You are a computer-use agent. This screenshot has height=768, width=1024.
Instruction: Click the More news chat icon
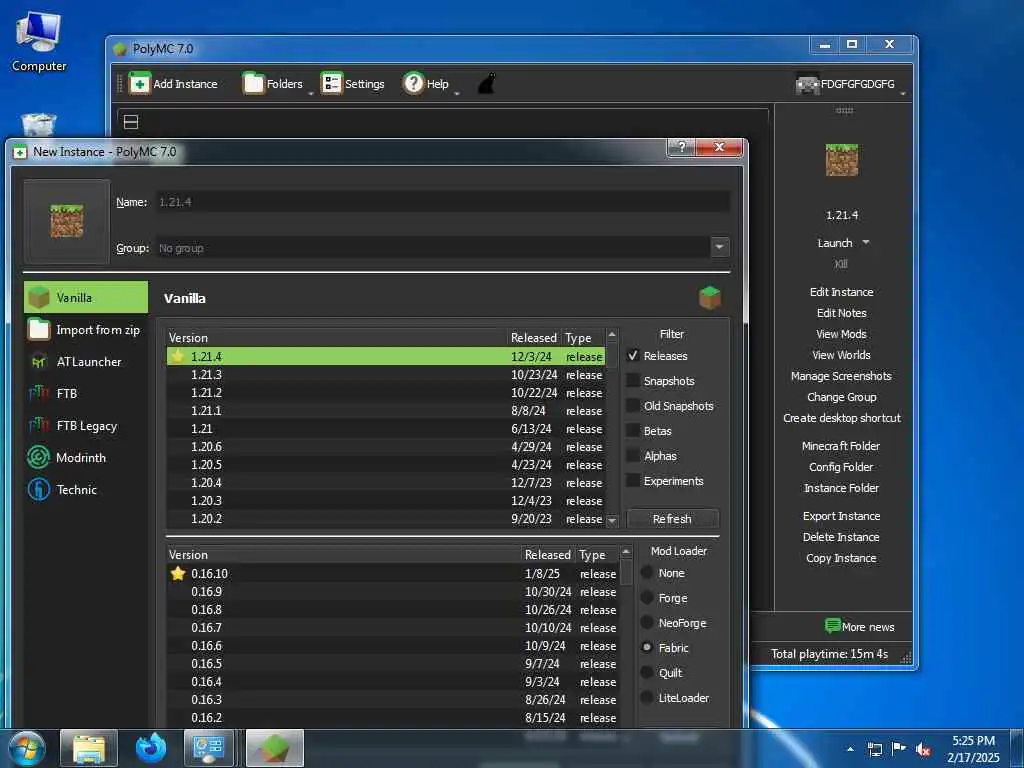[832, 626]
